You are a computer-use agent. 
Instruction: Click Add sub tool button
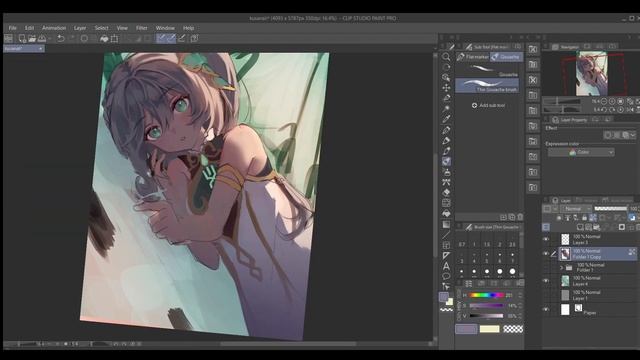click(488, 105)
